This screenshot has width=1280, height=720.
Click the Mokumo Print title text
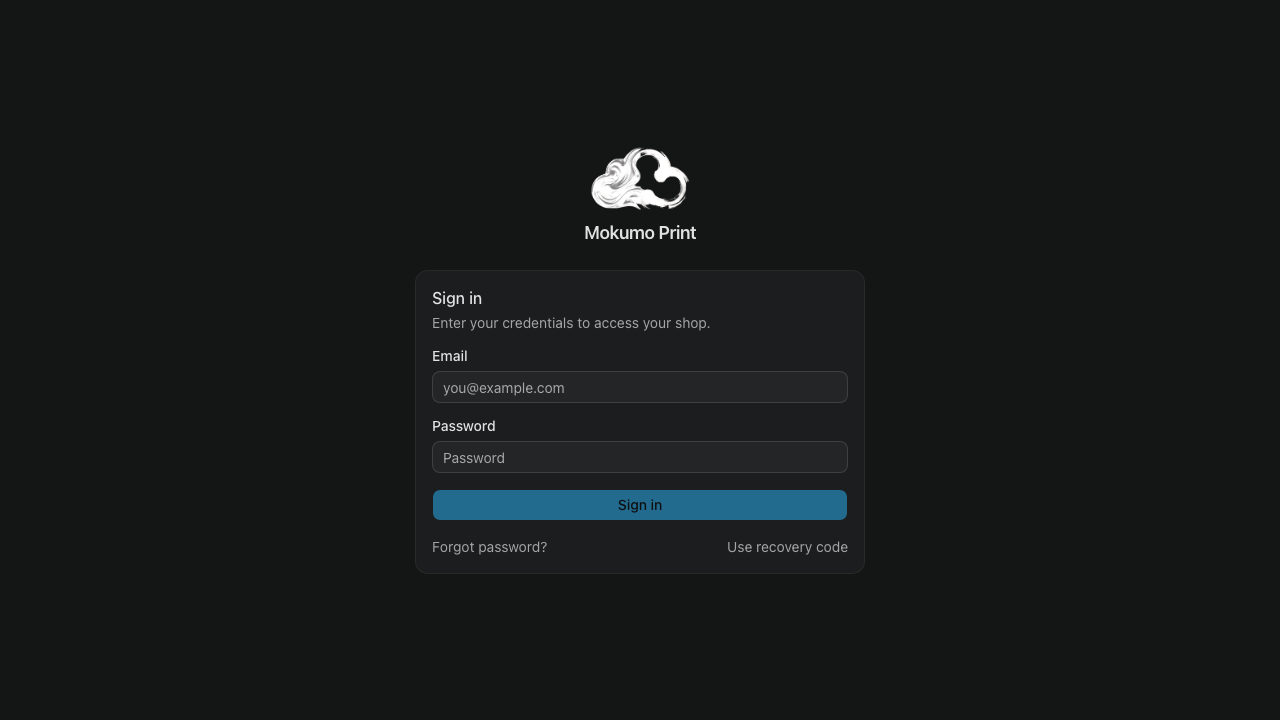[640, 233]
